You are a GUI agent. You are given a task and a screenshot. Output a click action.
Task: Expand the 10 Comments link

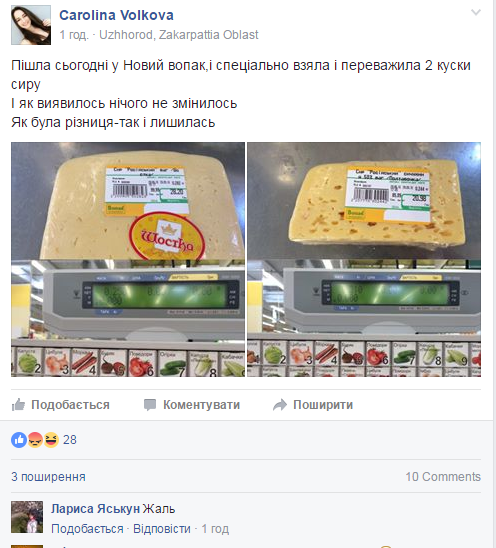coord(443,477)
